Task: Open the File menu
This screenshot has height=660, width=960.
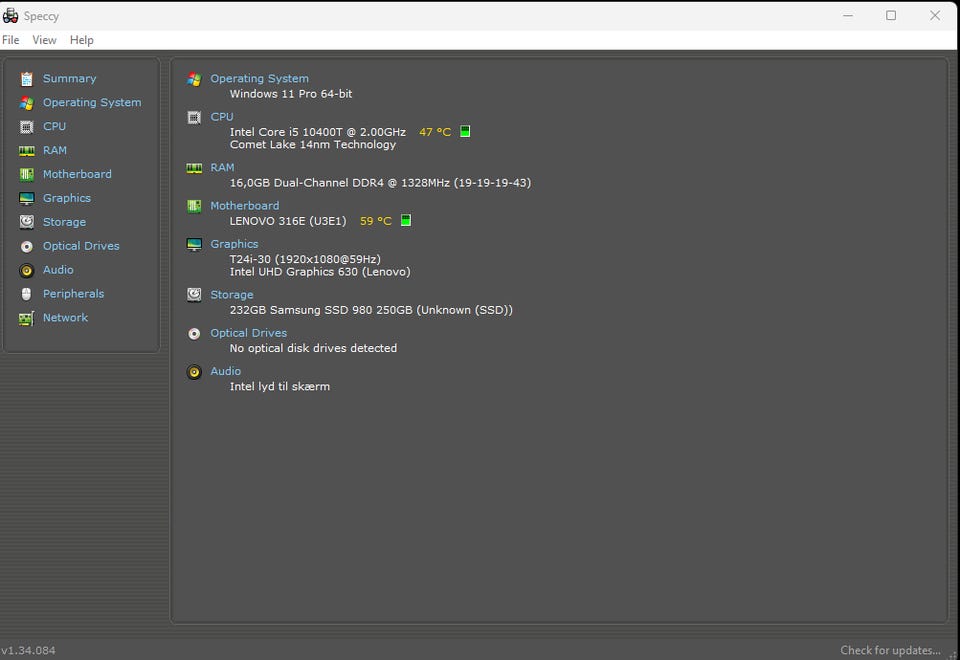Action: tap(10, 40)
